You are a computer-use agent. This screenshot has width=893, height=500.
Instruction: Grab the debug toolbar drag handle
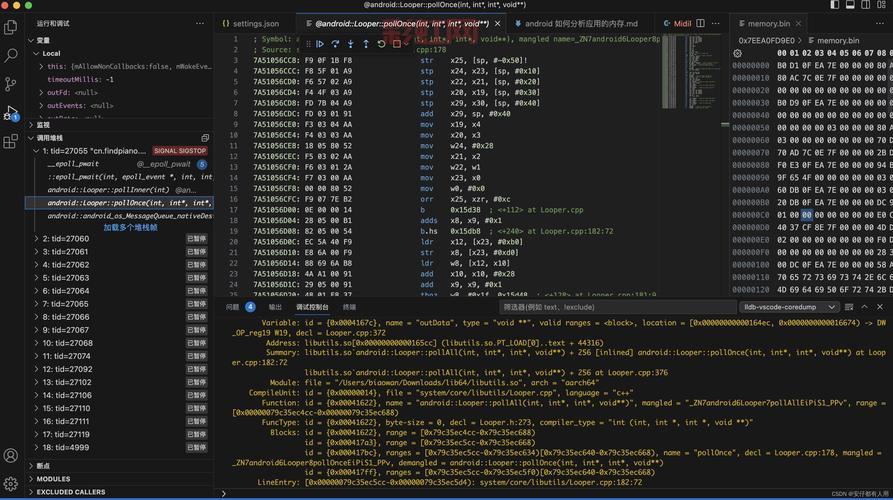pos(308,44)
